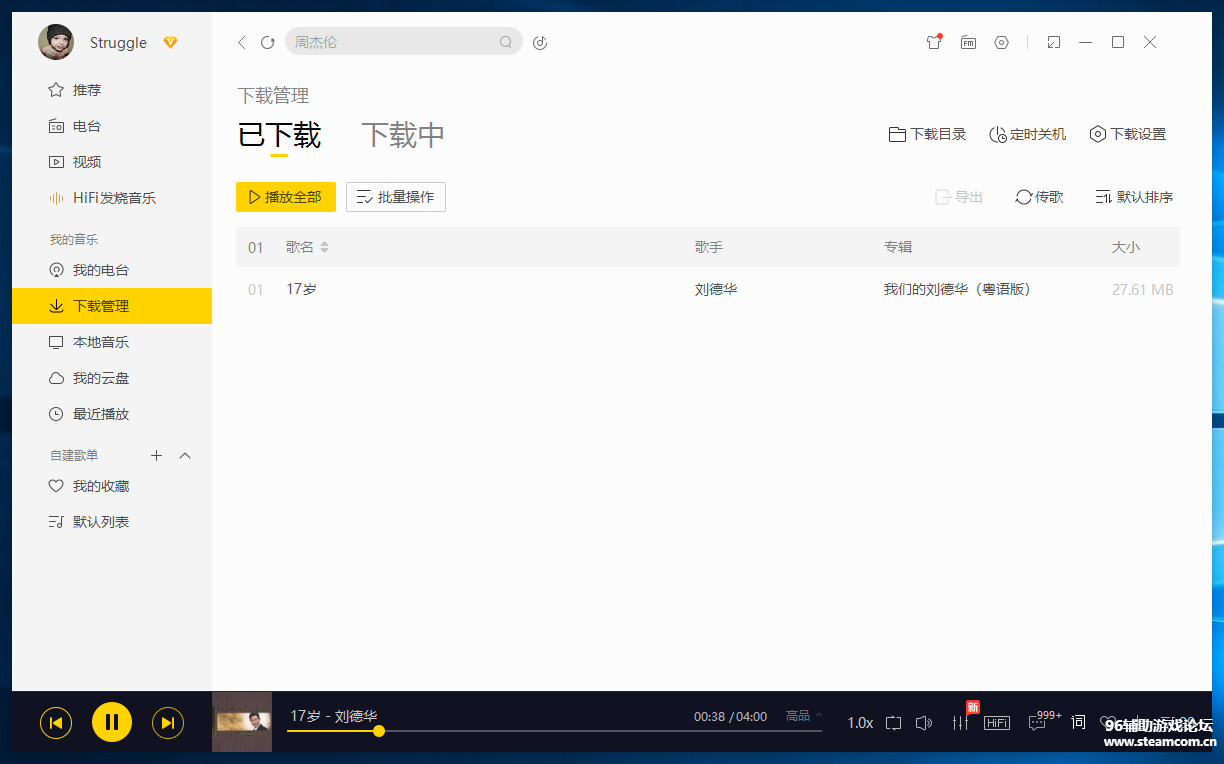
Task: Click the FM radio icon in title bar
Action: pos(968,42)
